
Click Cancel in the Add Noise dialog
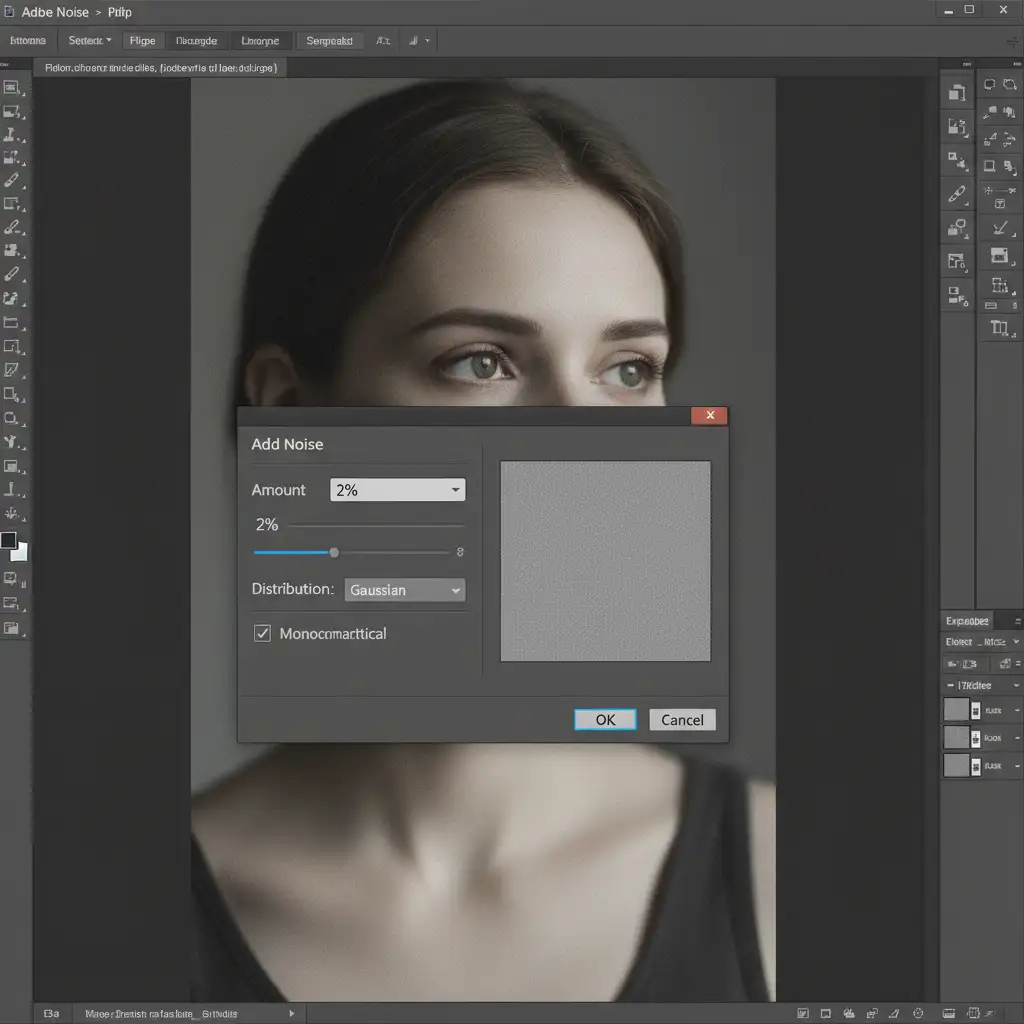(682, 720)
